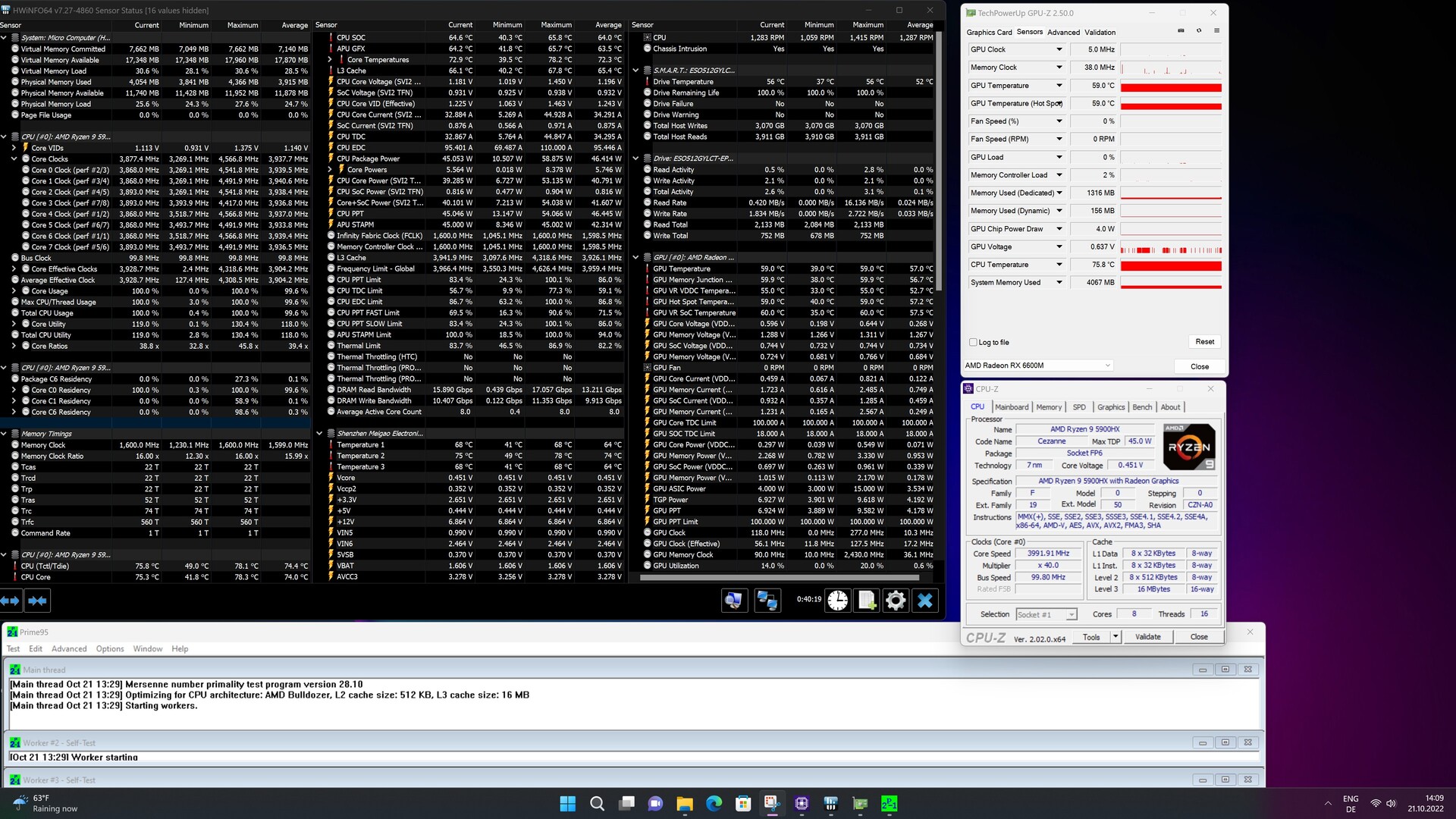Click the HWiNFO horizontal scrollbar
1456x819 pixels.
pyautogui.click(x=779, y=578)
